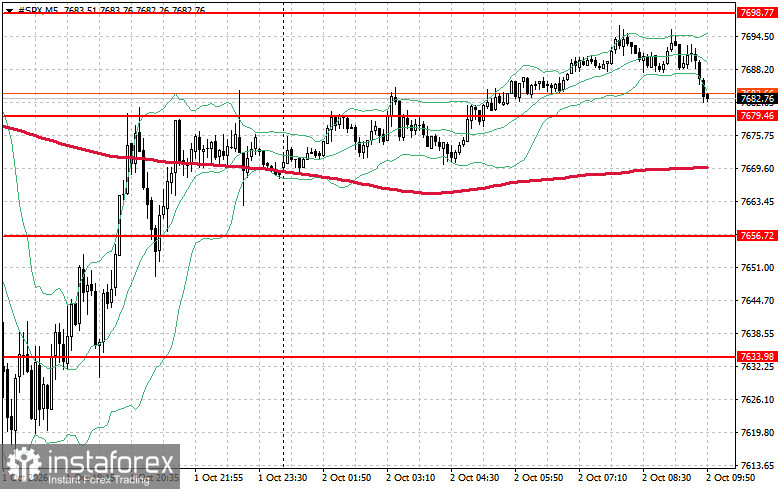The width and height of the screenshot is (781, 489).
Task: Click the 2 Oct 03:10 time label
Action: tap(410, 478)
